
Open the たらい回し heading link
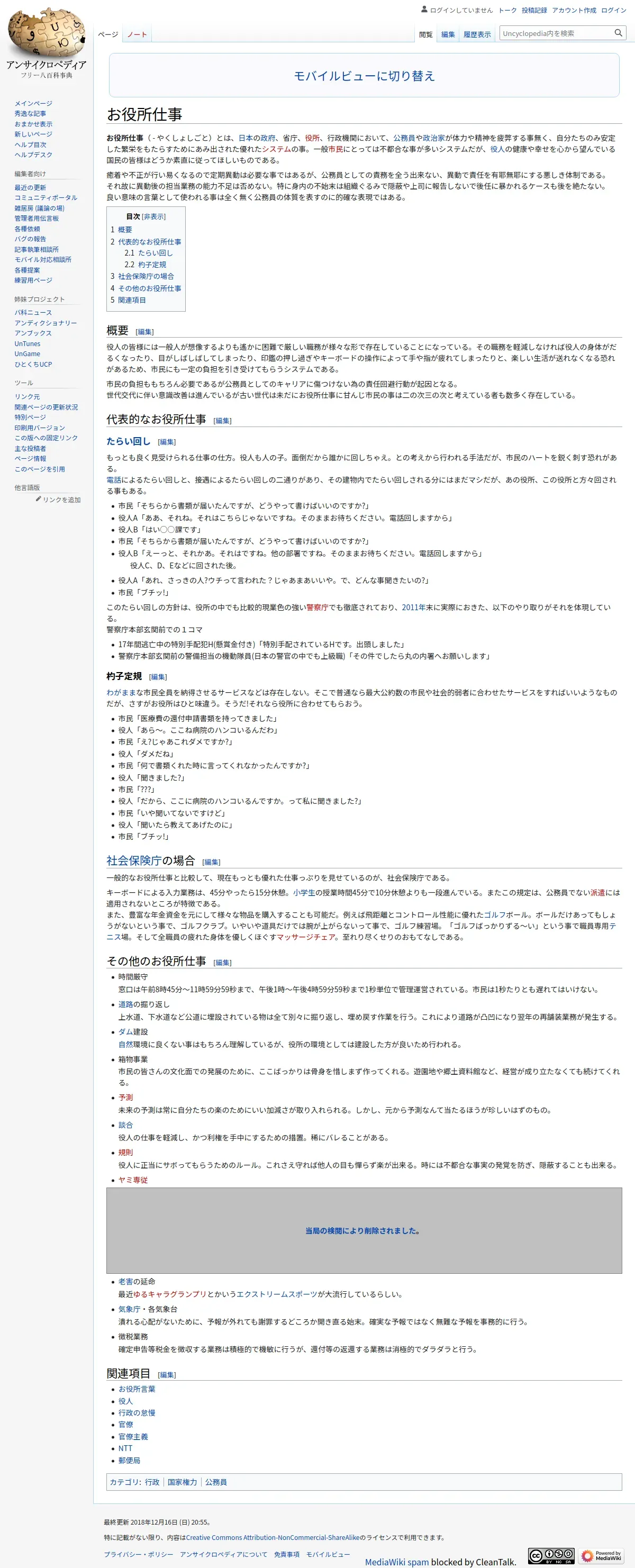pyautogui.click(x=129, y=442)
